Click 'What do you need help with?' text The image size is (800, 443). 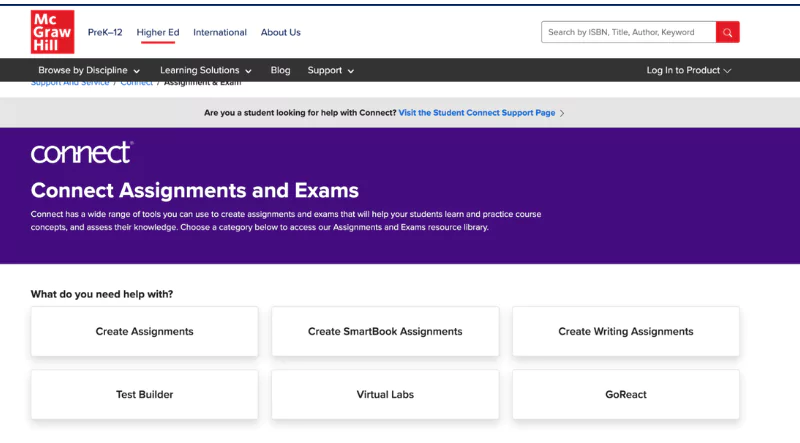tap(102, 294)
